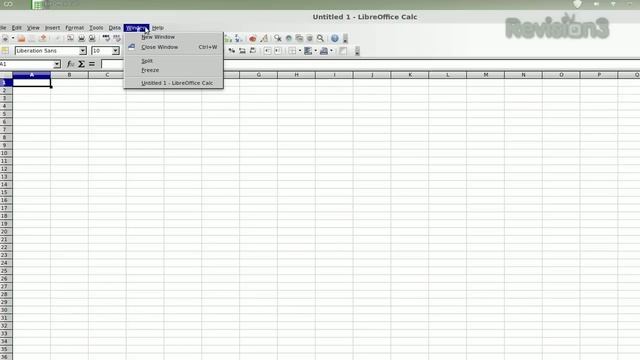640x360 pixels.
Task: Click the shield tray icon in top panel
Action: tap(577, 4)
